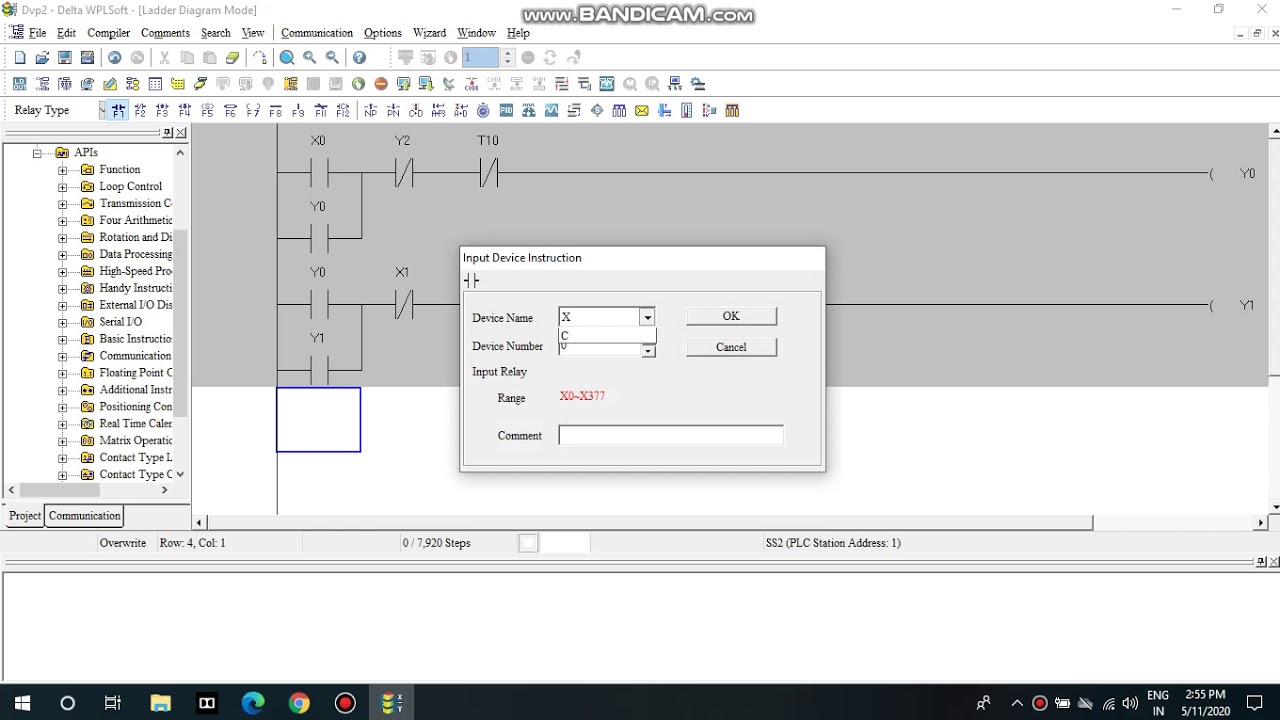Click the Help question mark icon
This screenshot has height=720, width=1280.
click(359, 58)
